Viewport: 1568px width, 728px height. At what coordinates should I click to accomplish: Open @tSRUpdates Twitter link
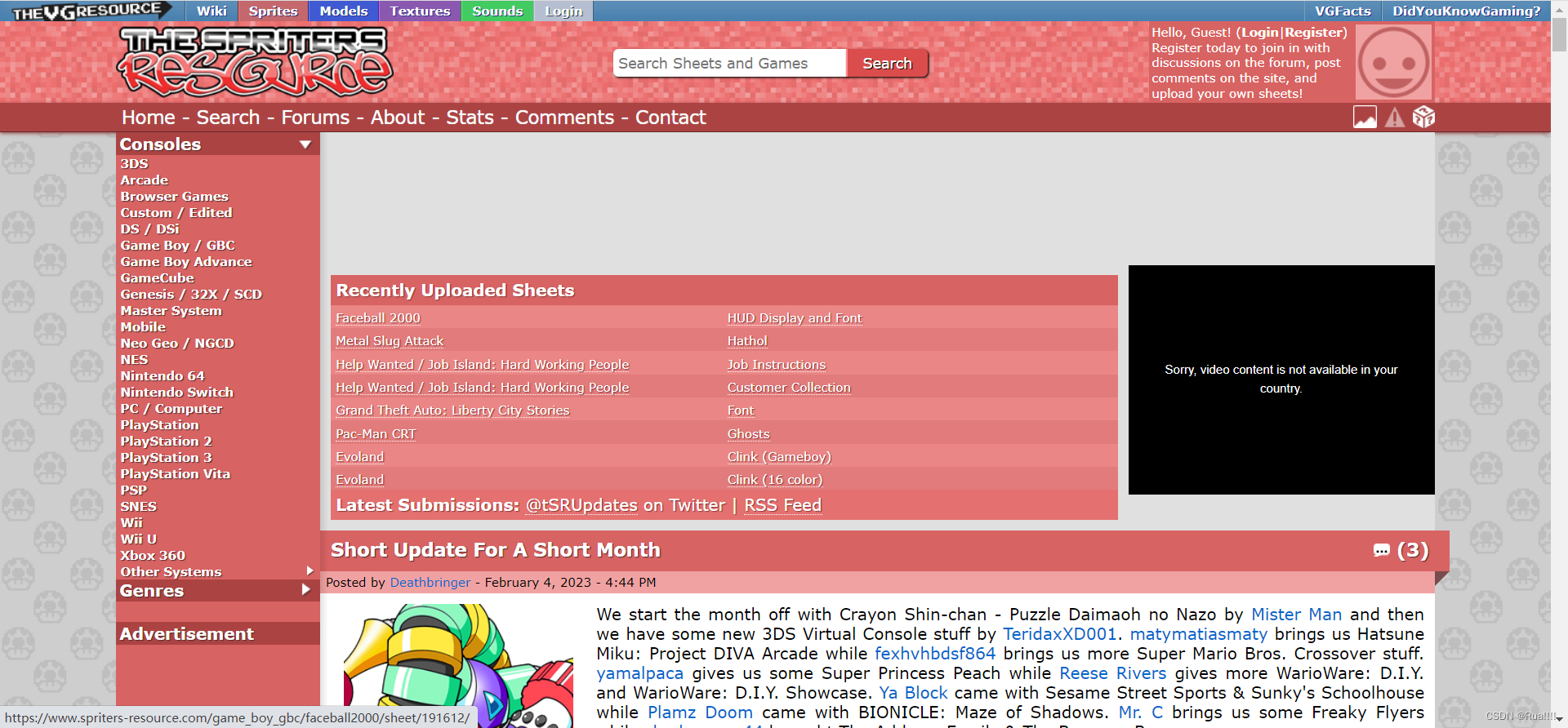(x=581, y=505)
